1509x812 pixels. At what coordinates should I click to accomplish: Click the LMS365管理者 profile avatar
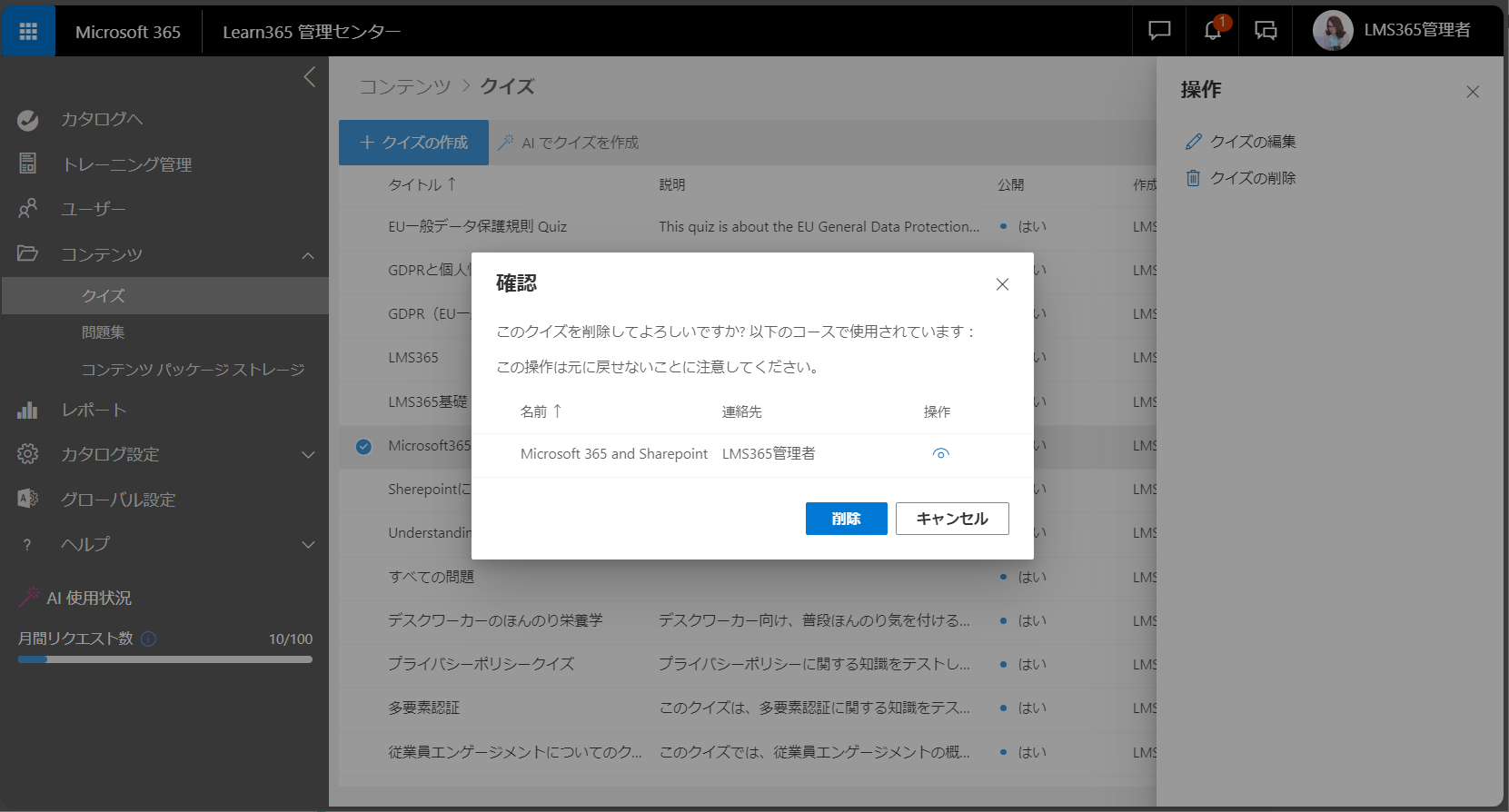pyautogui.click(x=1333, y=31)
